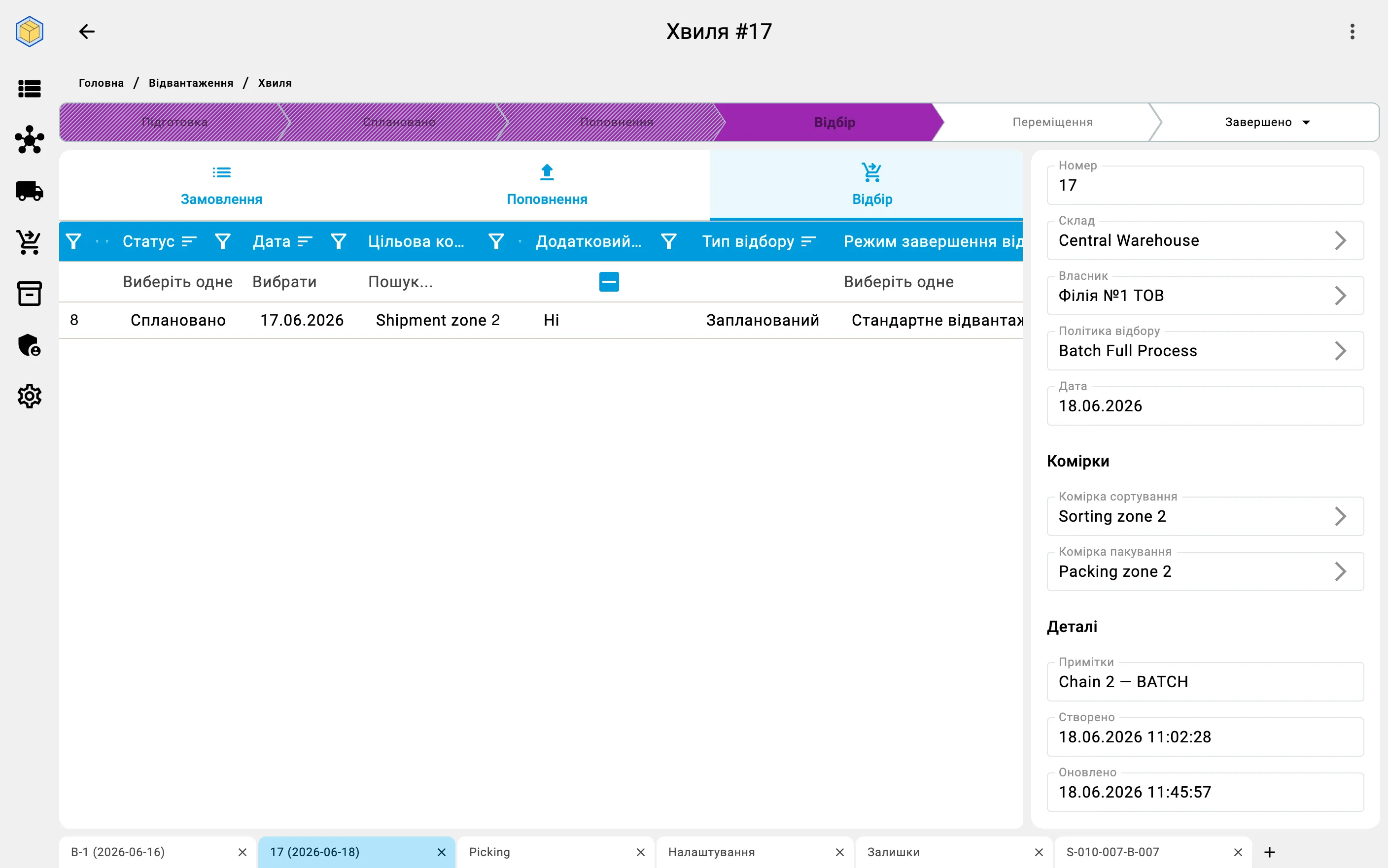Click the back arrow icon
The width and height of the screenshot is (1388, 868).
click(87, 32)
